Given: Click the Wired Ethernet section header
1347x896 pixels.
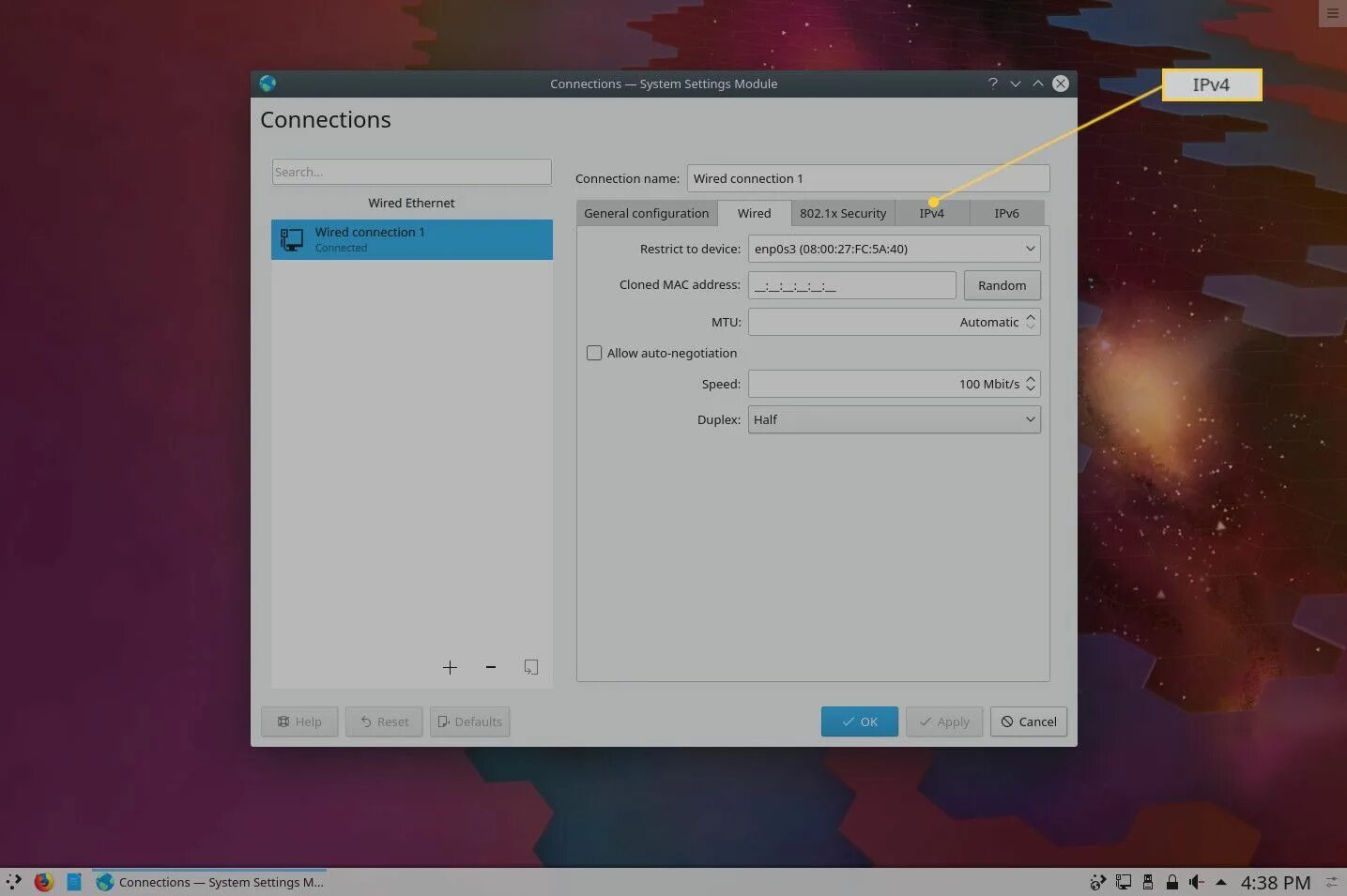Looking at the screenshot, I should click(x=411, y=203).
